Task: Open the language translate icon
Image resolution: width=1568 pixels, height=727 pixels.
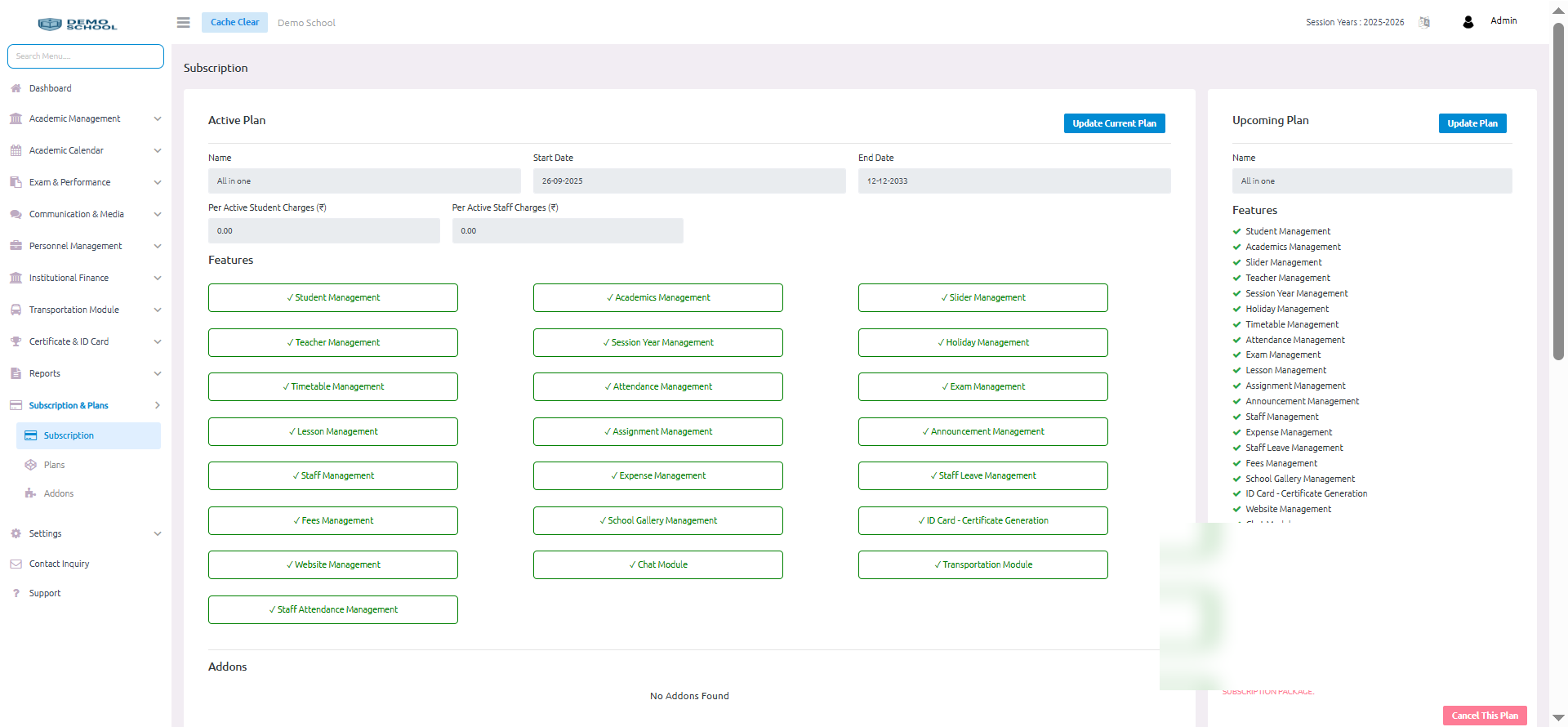Action: click(1424, 22)
